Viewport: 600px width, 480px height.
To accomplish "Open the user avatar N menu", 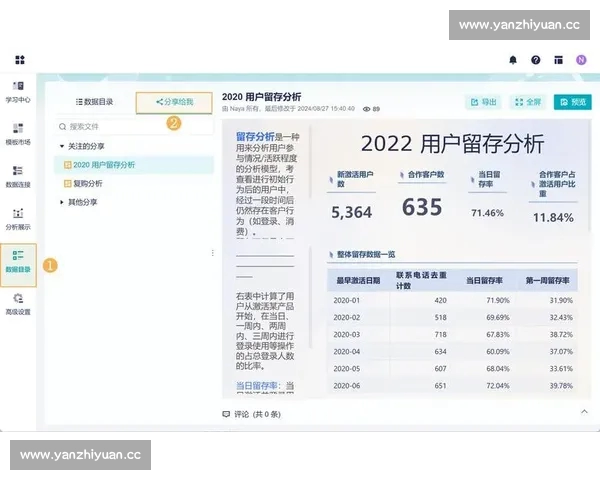I will coord(581,60).
